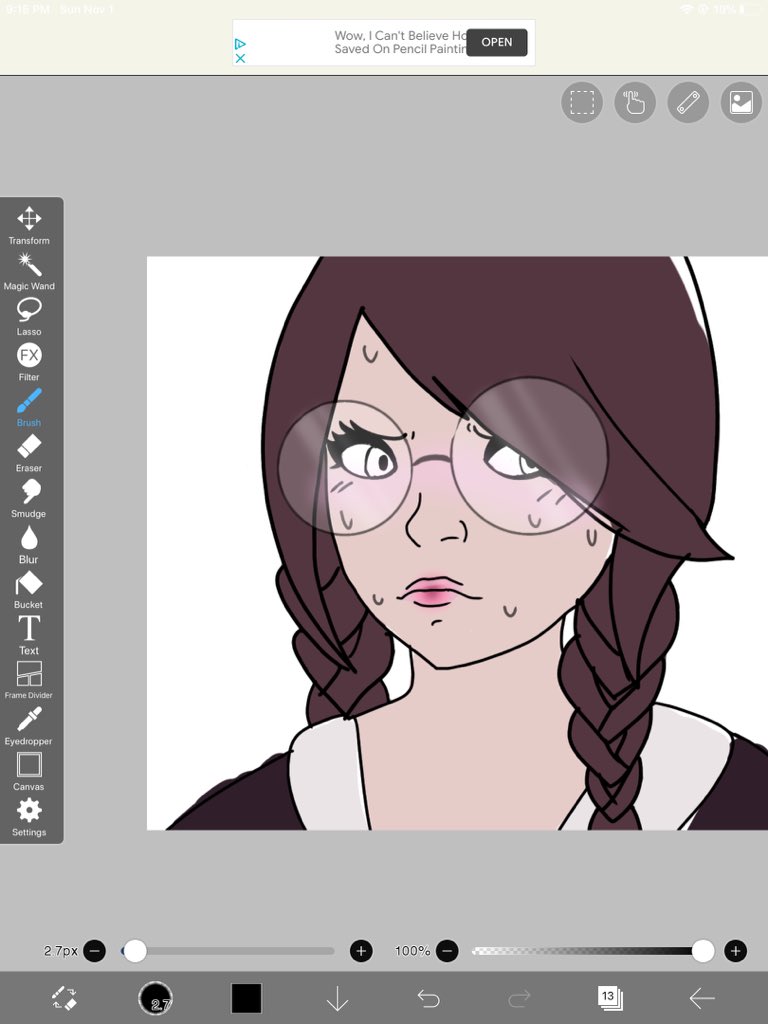Undo the last stroke

click(428, 998)
